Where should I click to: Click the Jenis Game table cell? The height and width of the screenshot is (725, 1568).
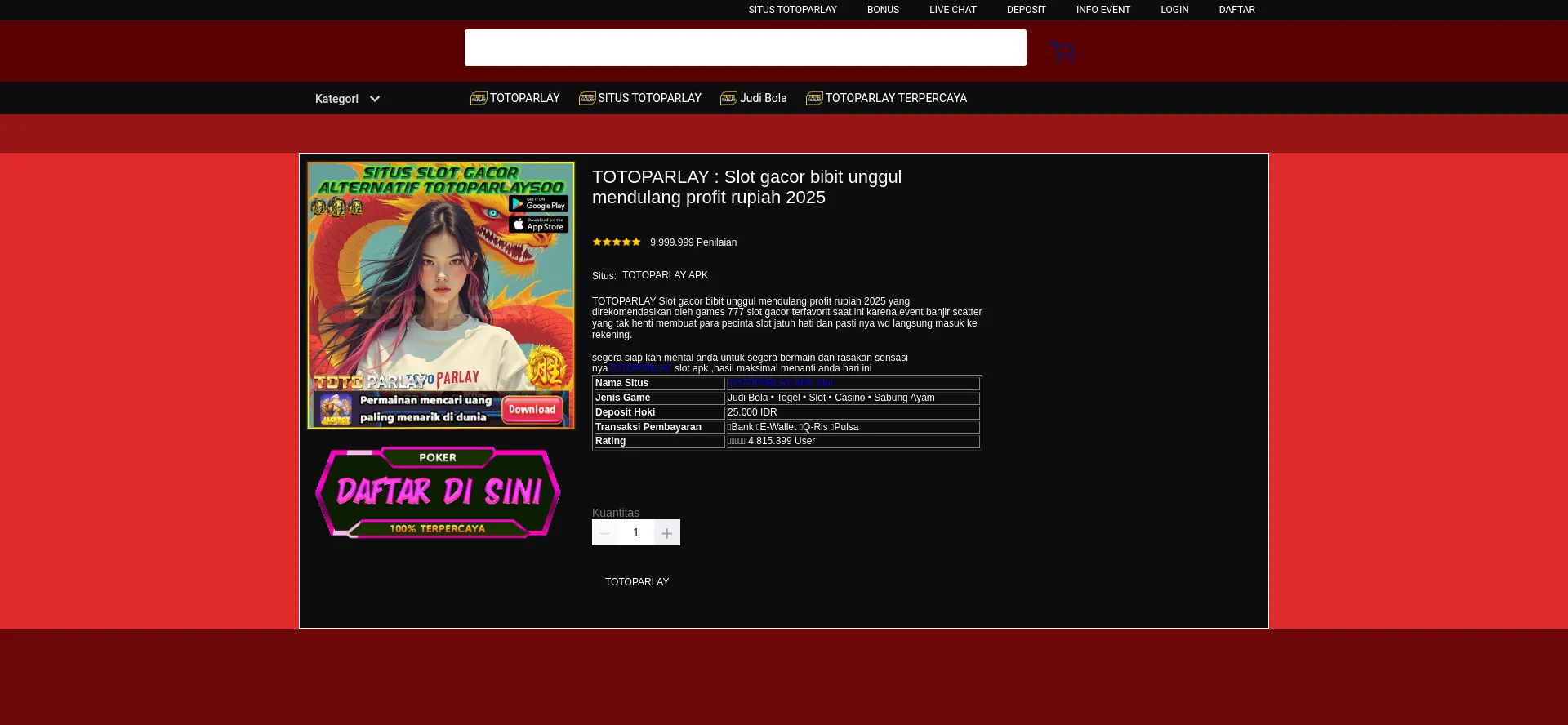(x=659, y=398)
